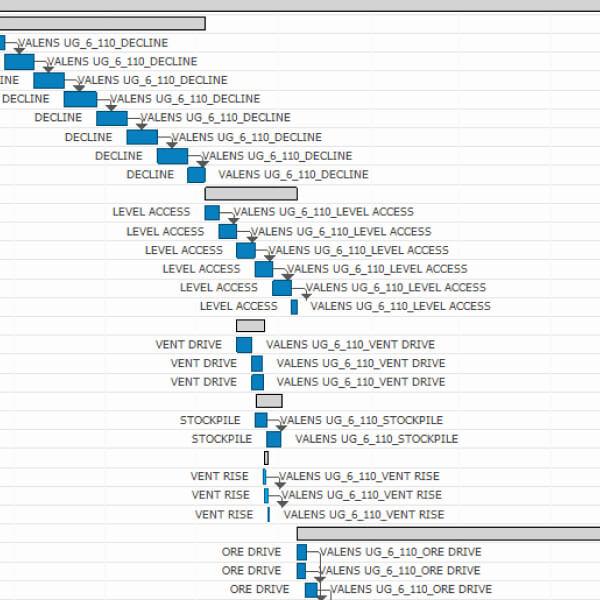Click the third ORE DRIVE task bar in the bottom row
Screen dimensions: 600x600
311,590
